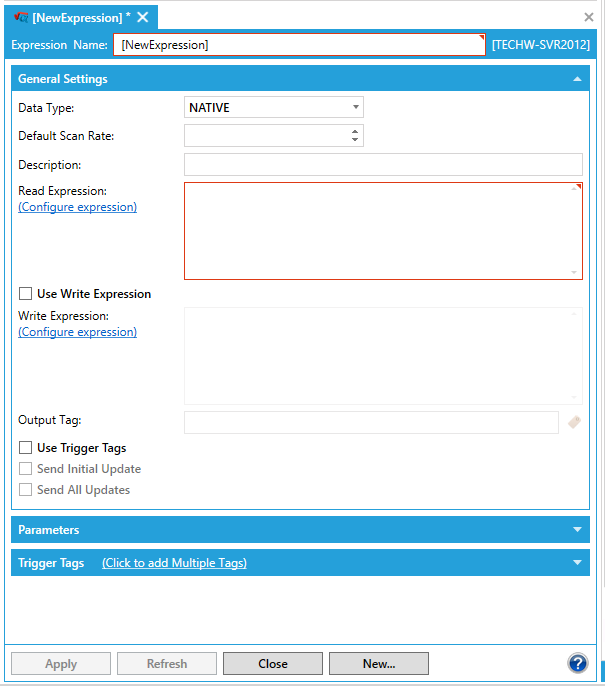Collapse the General Settings section
605x686 pixels.
(577, 79)
